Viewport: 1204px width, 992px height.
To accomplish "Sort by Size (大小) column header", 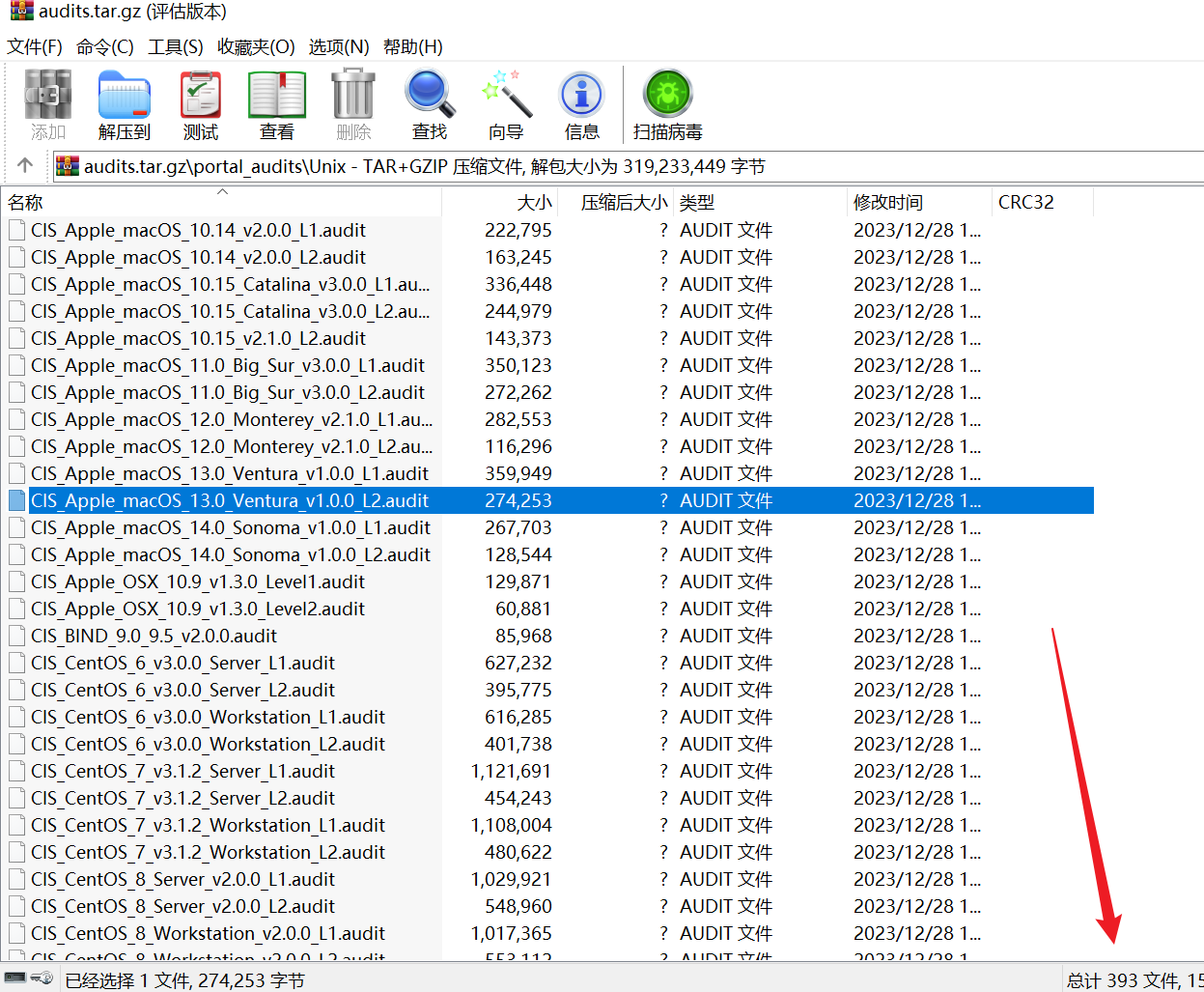I will tap(499, 202).
